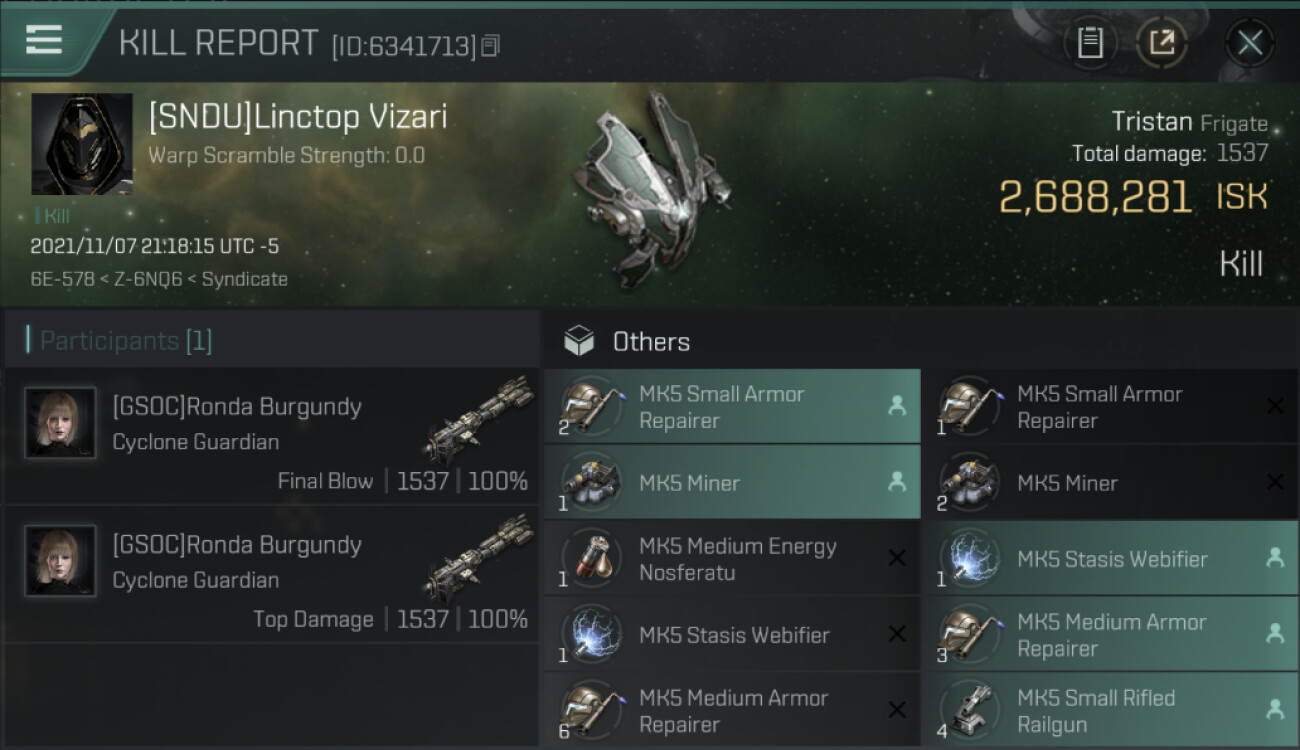This screenshot has width=1300, height=750.
Task: Click Linctop Vizari's pilot portrait
Action: click(x=82, y=144)
